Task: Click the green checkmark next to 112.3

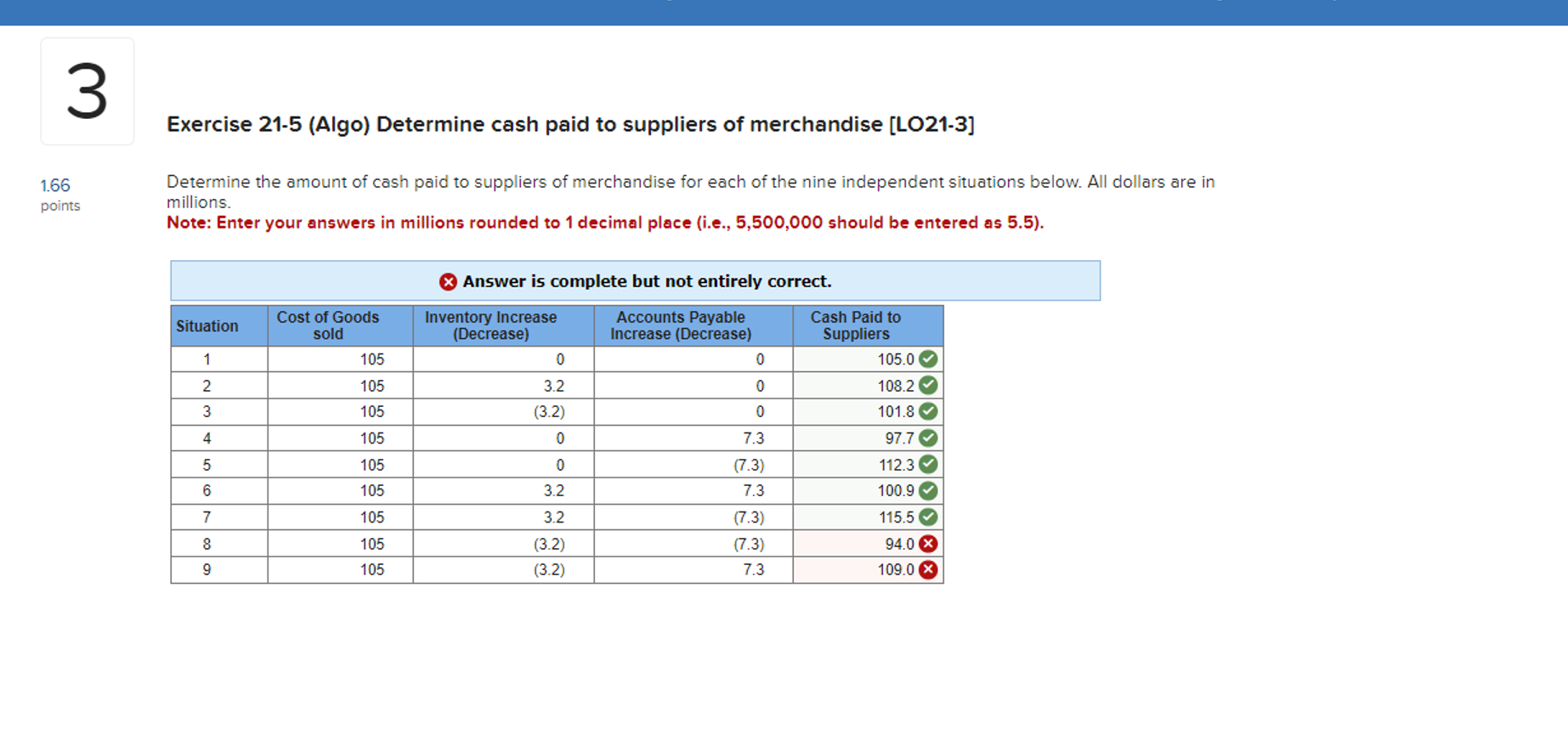Action: 928,465
